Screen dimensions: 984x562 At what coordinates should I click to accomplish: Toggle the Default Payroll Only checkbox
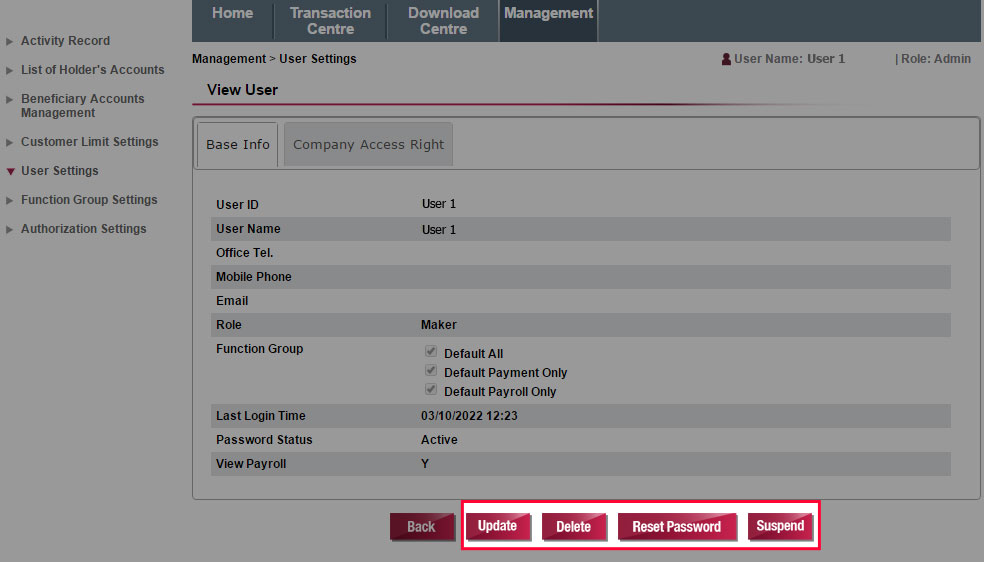pyautogui.click(x=430, y=389)
